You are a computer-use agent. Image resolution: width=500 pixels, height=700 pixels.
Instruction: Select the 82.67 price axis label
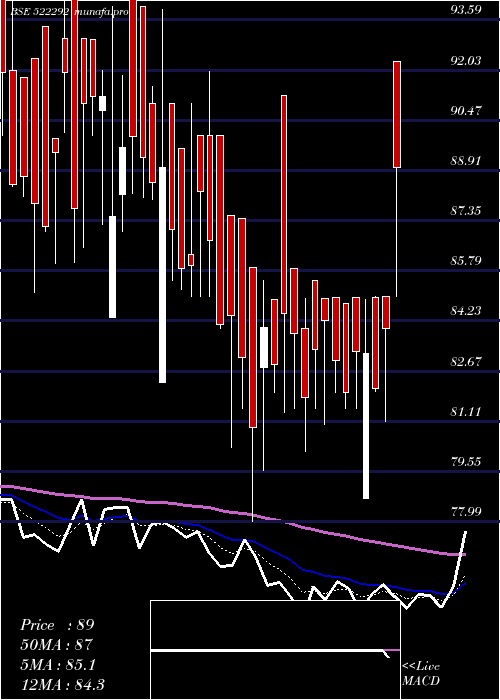[466, 361]
